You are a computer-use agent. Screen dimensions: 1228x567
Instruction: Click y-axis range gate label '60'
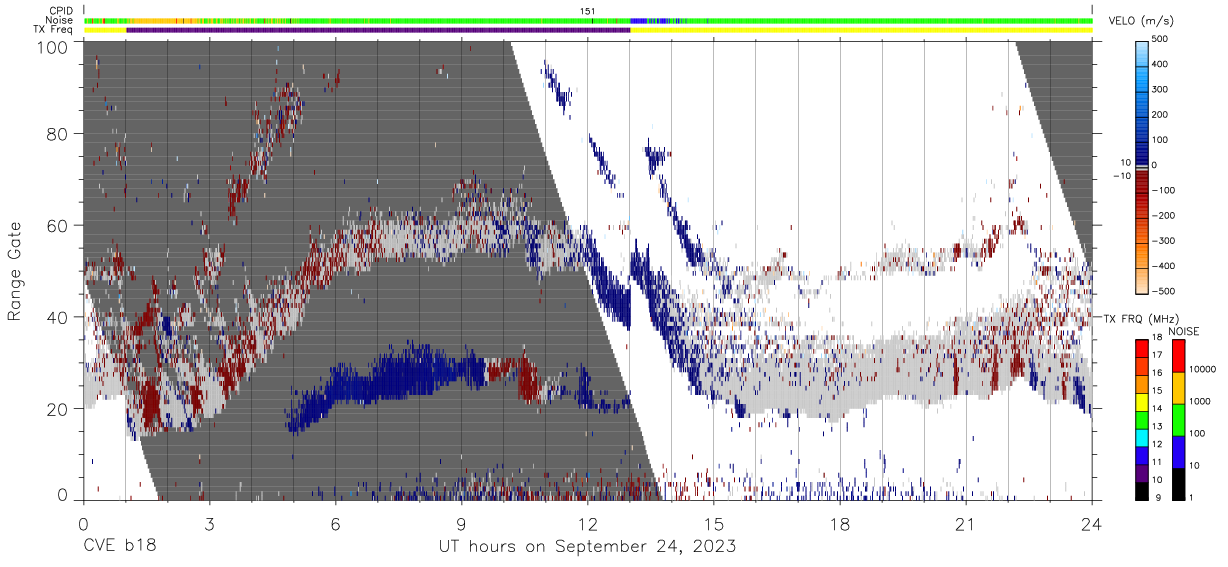click(x=58, y=226)
